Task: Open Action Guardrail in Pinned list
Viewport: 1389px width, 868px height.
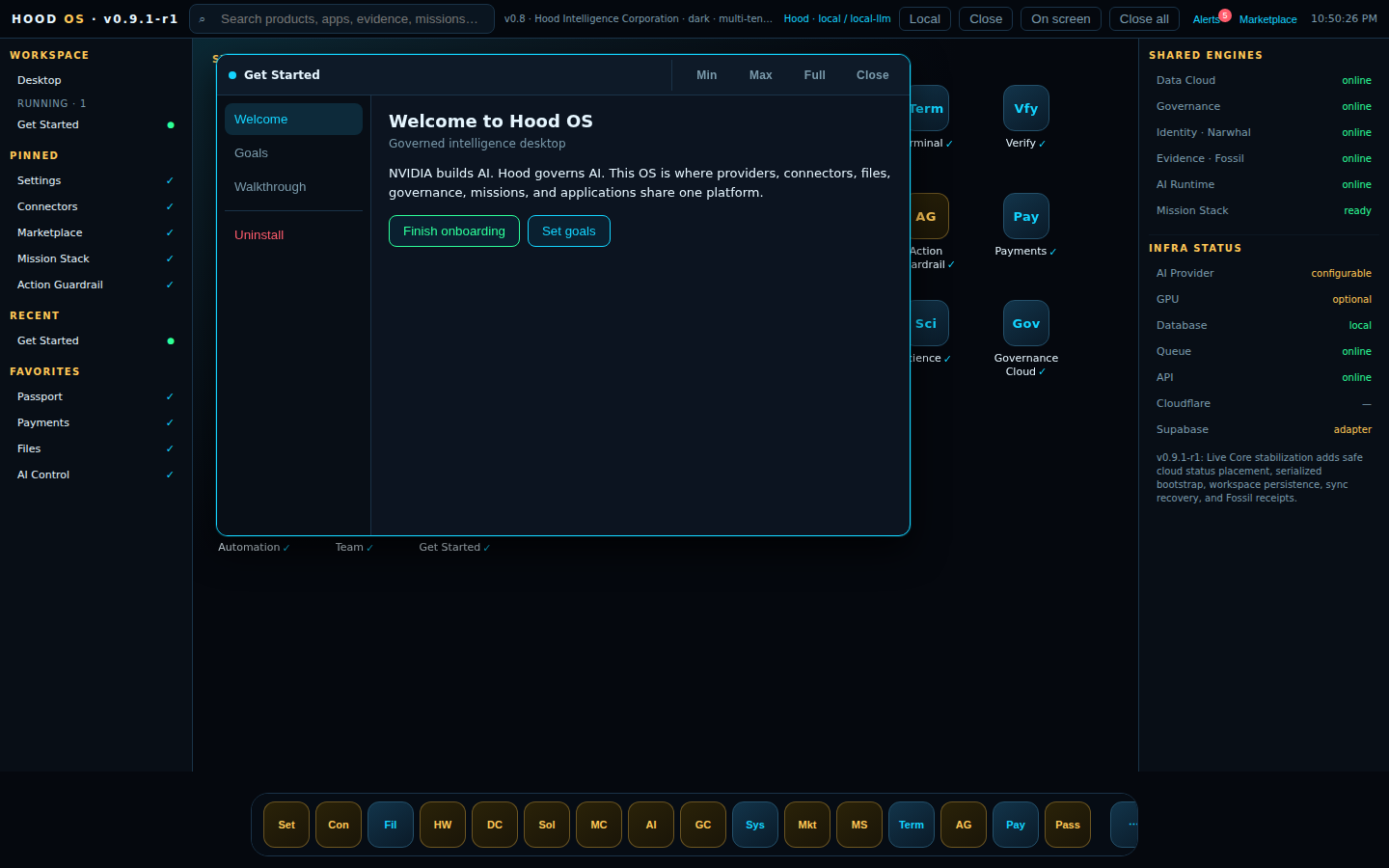Action: (95, 285)
